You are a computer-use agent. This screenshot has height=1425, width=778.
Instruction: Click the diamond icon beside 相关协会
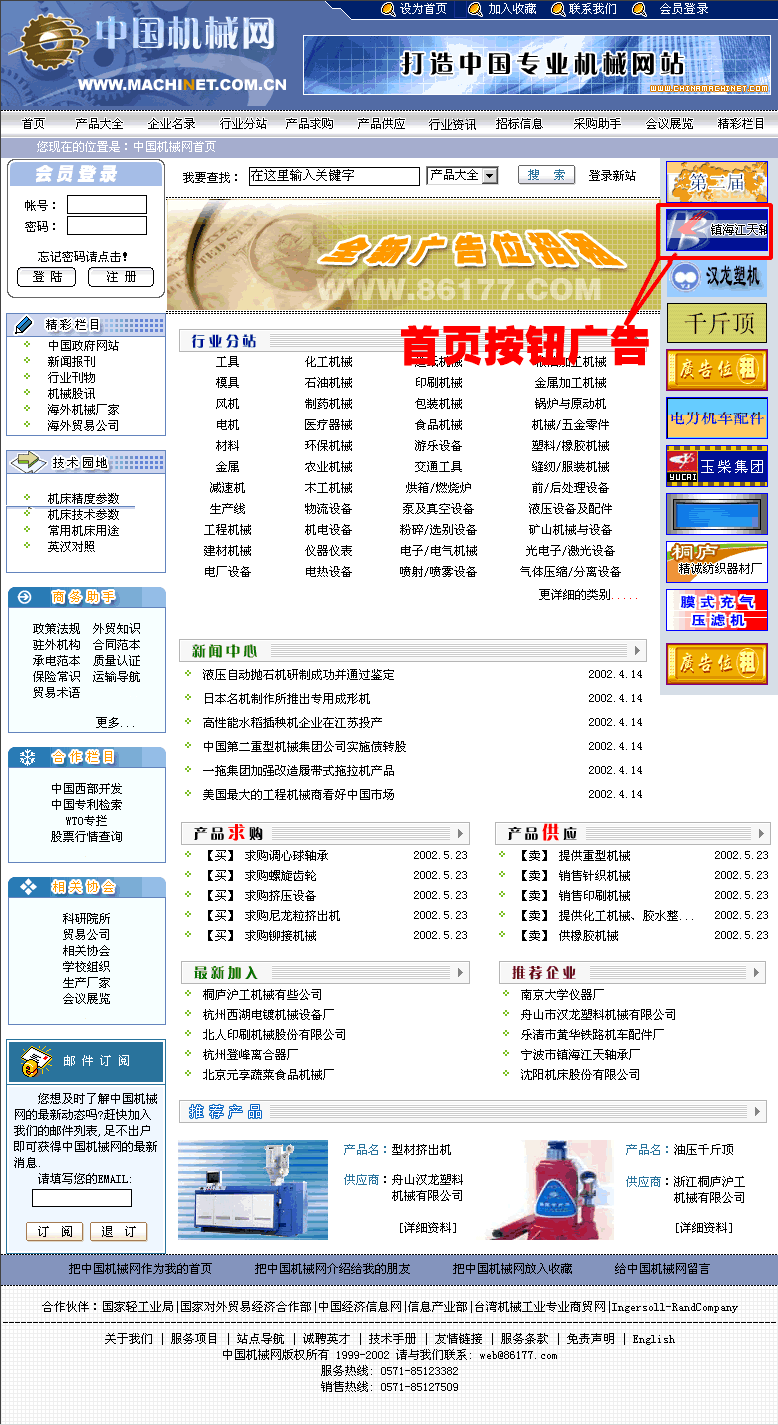tap(28, 886)
